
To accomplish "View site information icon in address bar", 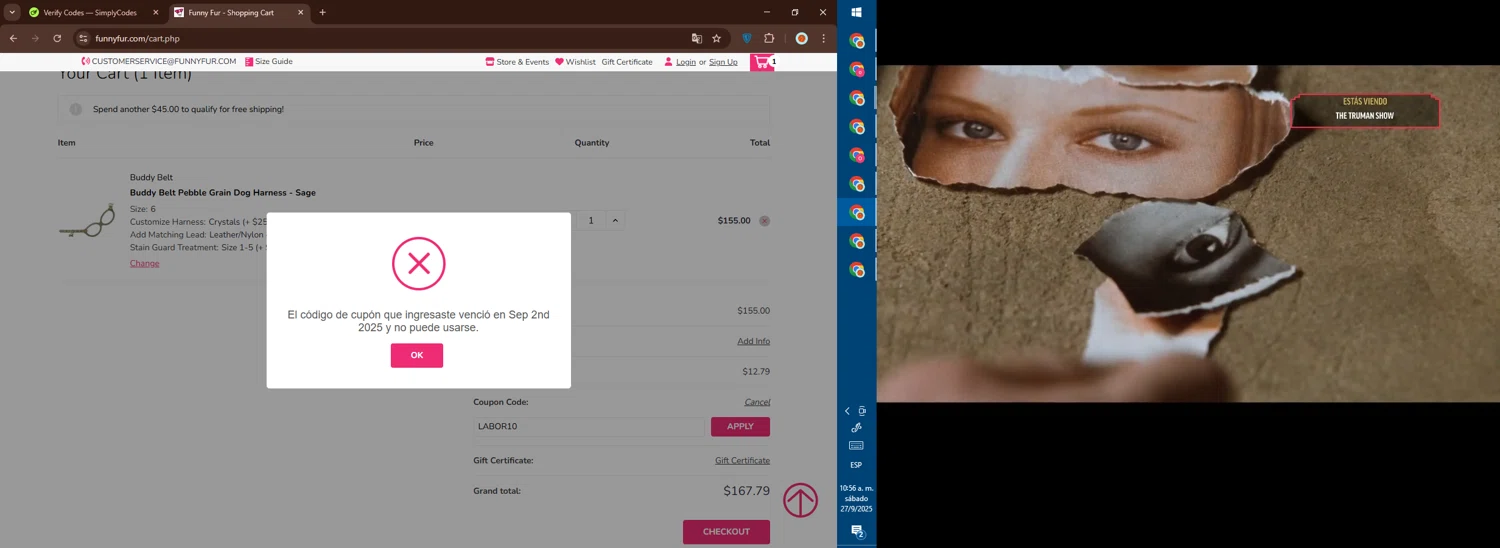I will tap(84, 39).
